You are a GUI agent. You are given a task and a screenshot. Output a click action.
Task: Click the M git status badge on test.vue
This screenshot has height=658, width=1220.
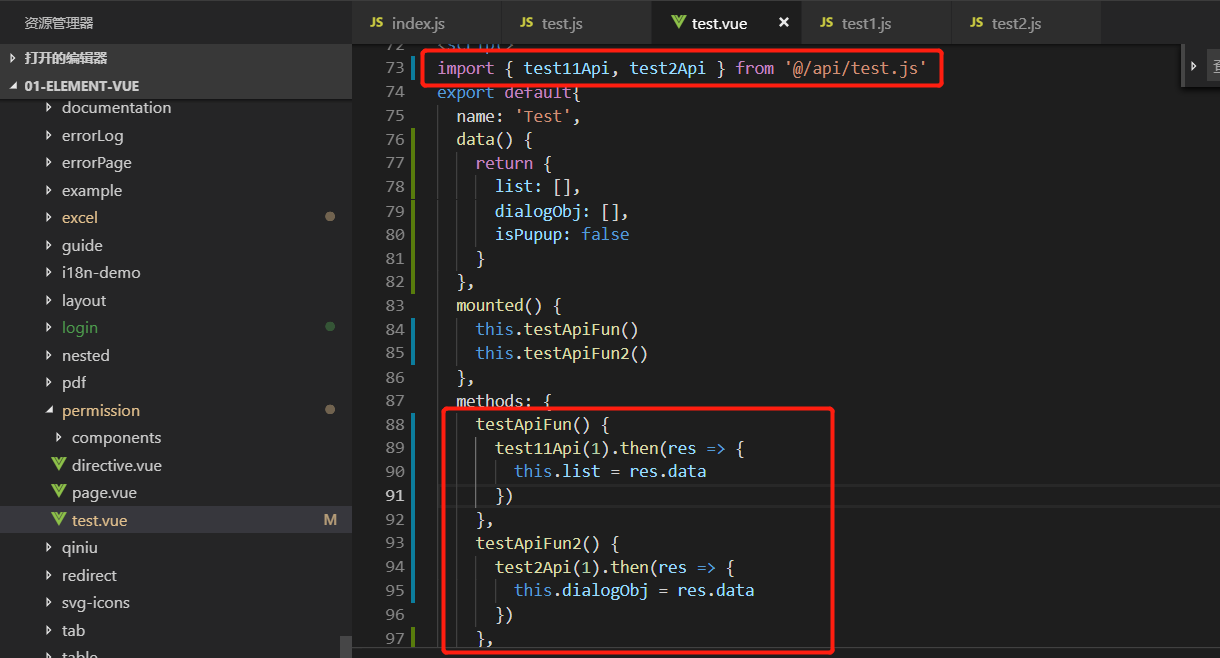(330, 520)
